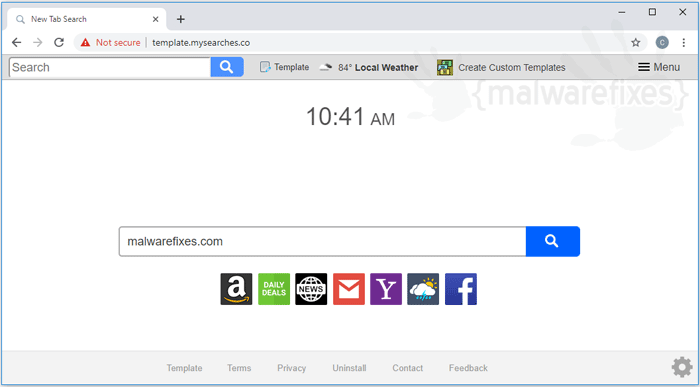Open the footer Template link

[x=184, y=368]
